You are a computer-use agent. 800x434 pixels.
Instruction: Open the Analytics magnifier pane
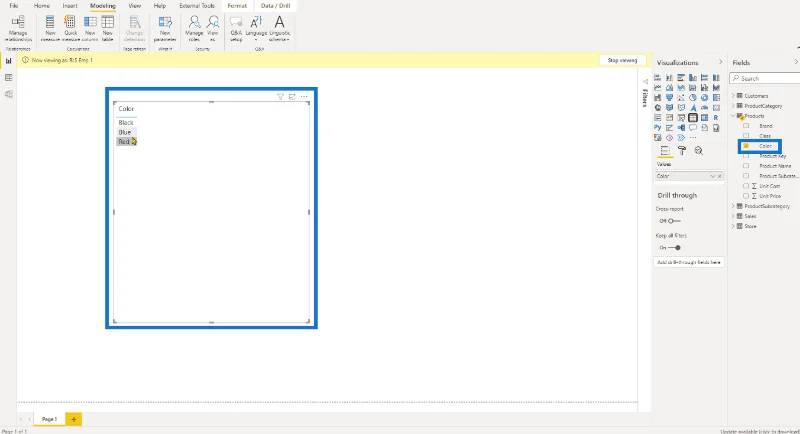click(698, 150)
